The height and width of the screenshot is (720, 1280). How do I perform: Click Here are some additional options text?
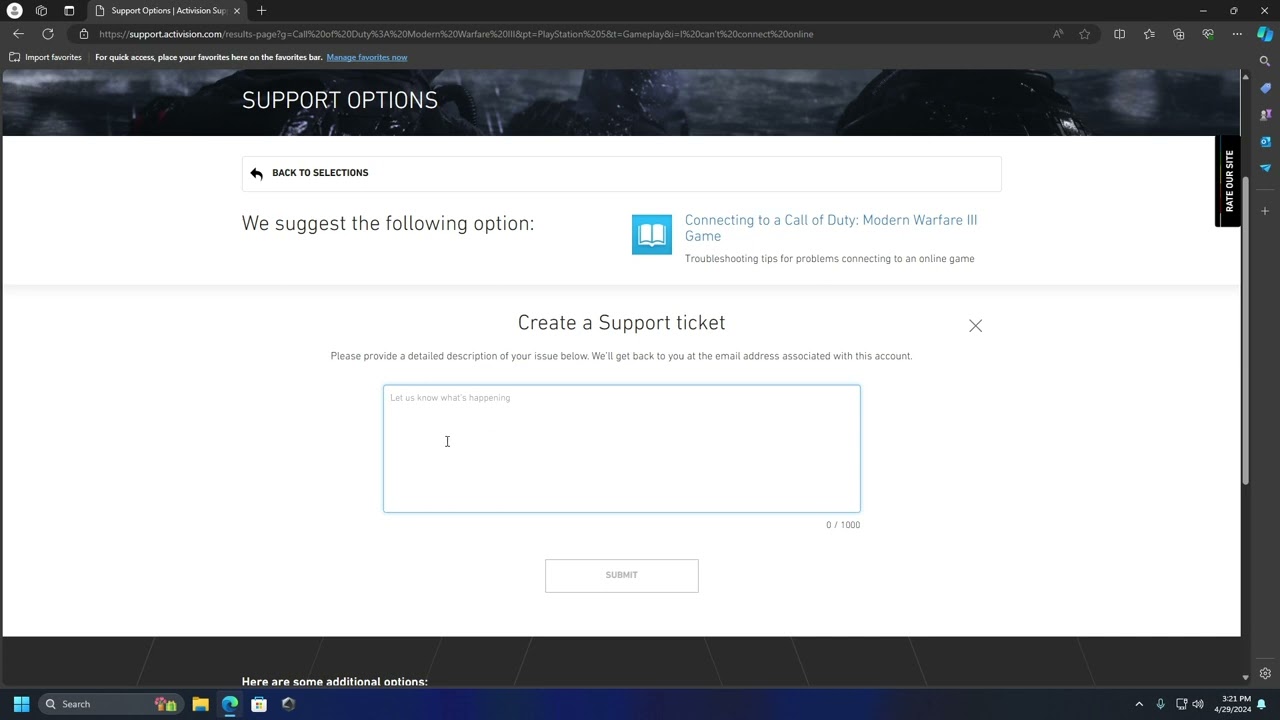click(335, 682)
